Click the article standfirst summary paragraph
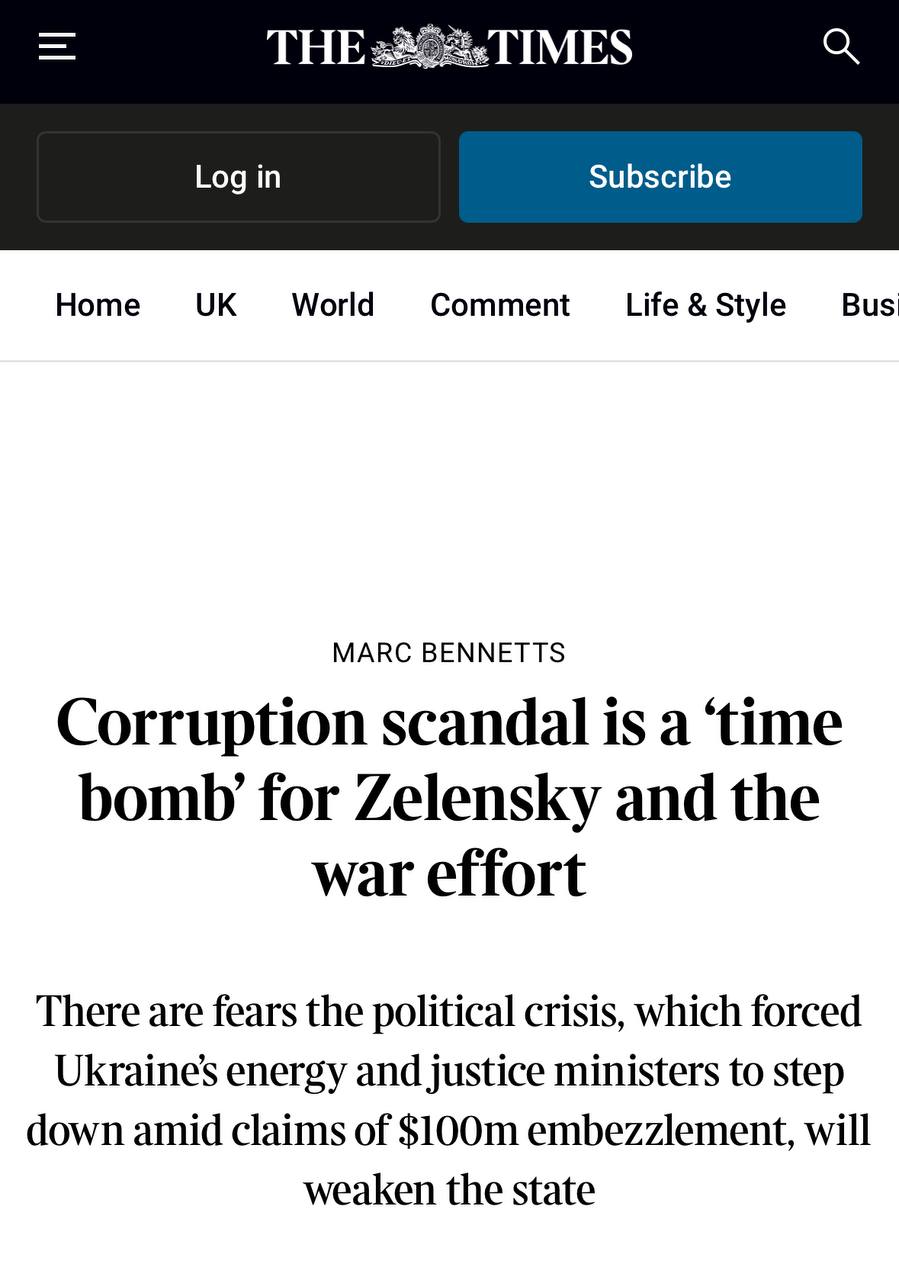The image size is (899, 1280). (x=449, y=1100)
